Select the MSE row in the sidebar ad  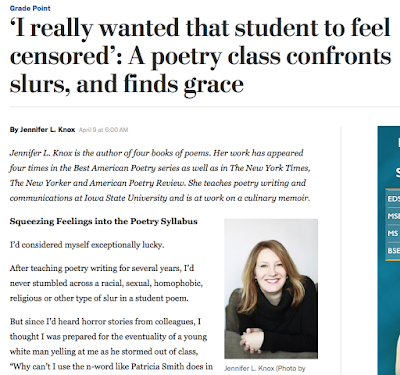click(x=393, y=216)
